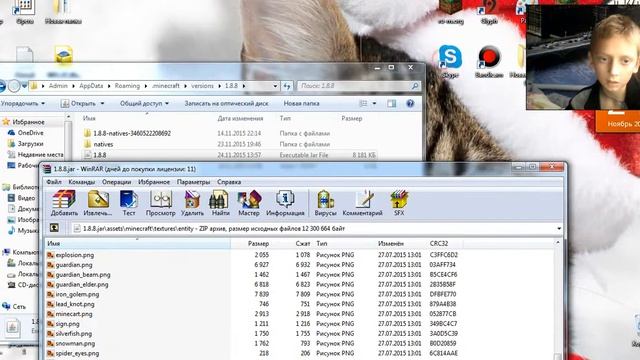Select guardian_elder.png in the archive

coord(82,284)
